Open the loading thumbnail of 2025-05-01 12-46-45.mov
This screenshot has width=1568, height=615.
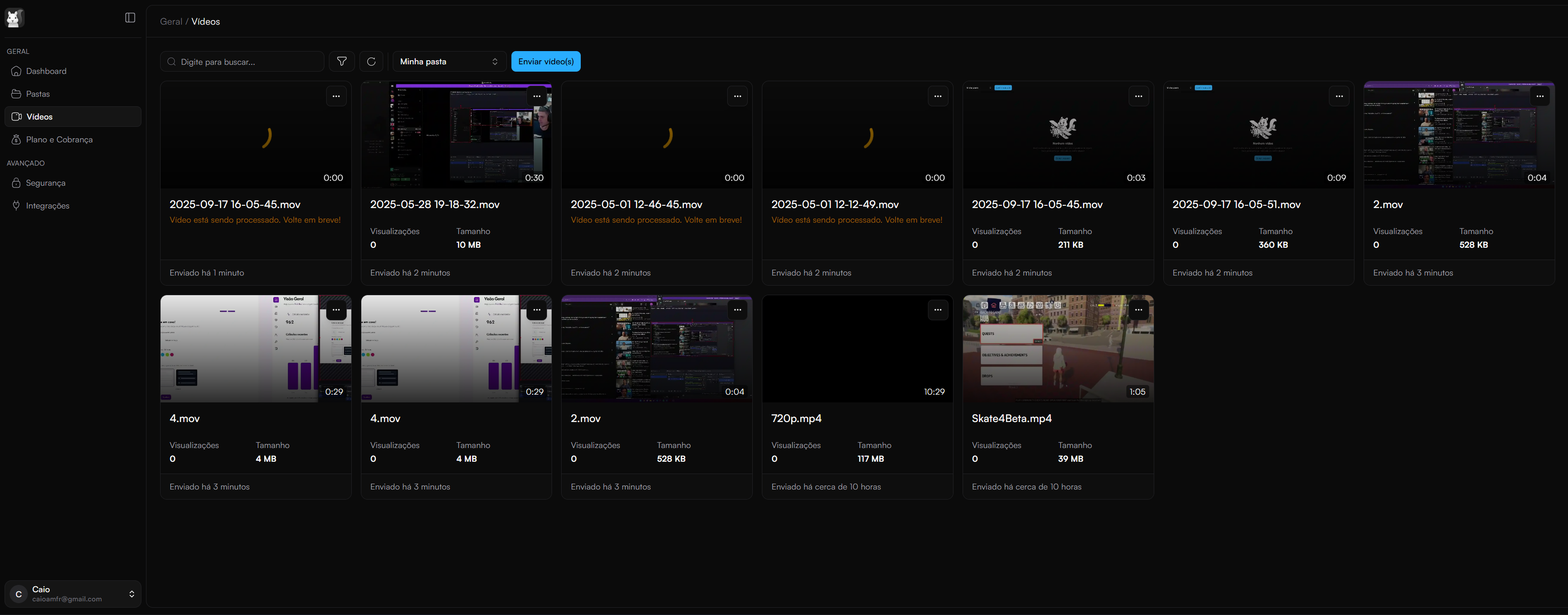657,135
